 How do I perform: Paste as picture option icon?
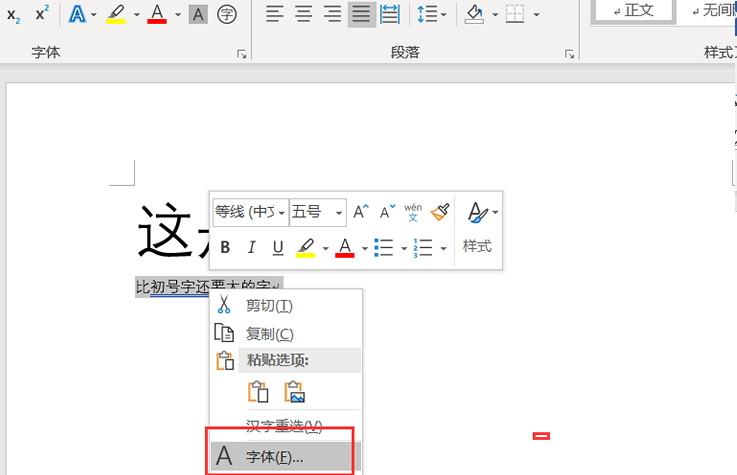(x=295, y=391)
